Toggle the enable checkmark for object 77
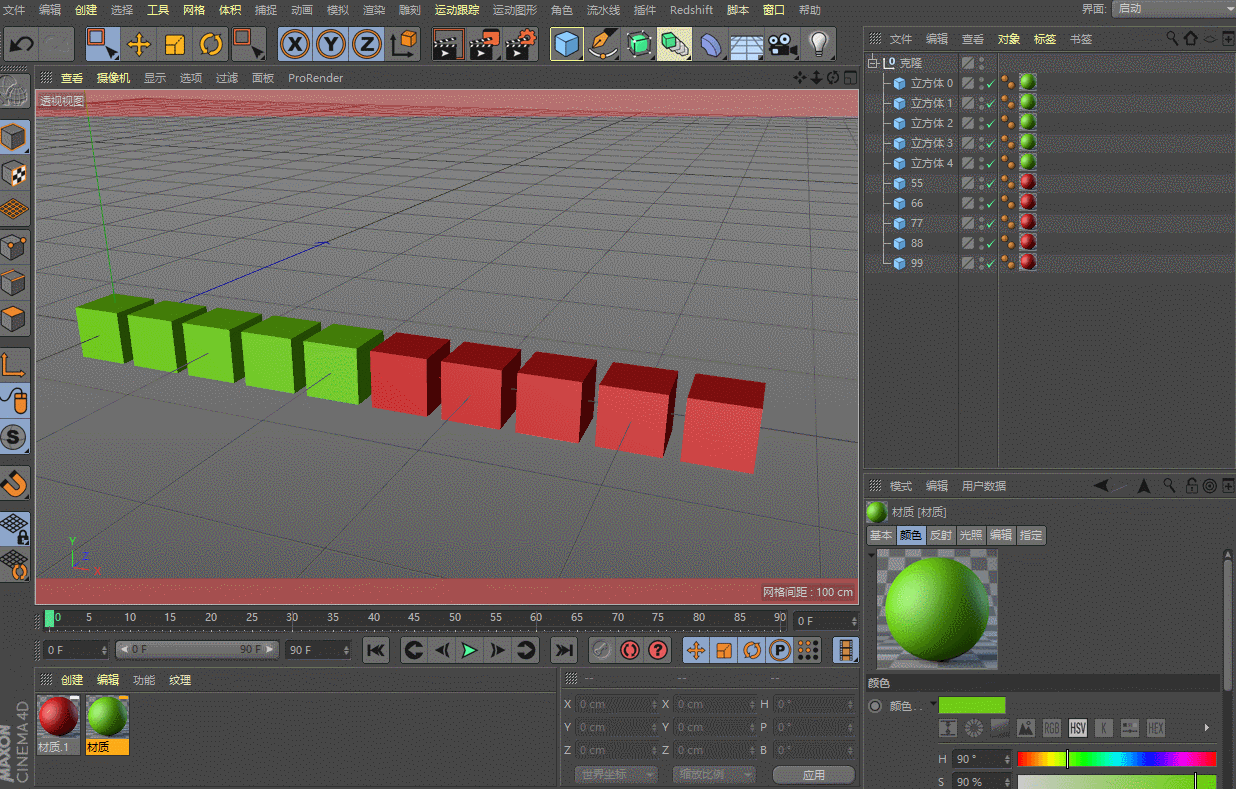 pyautogui.click(x=990, y=223)
